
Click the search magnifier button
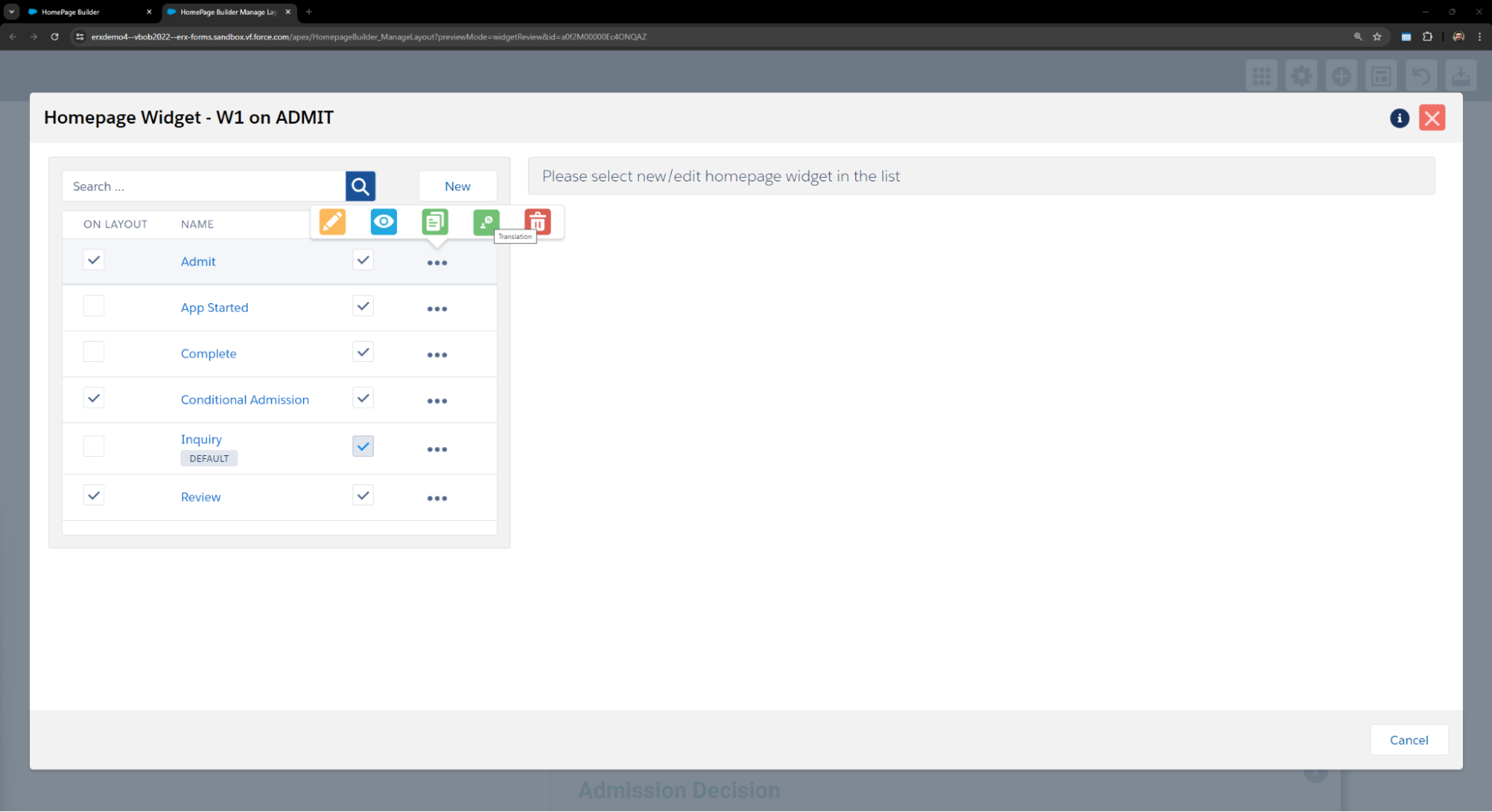point(360,186)
